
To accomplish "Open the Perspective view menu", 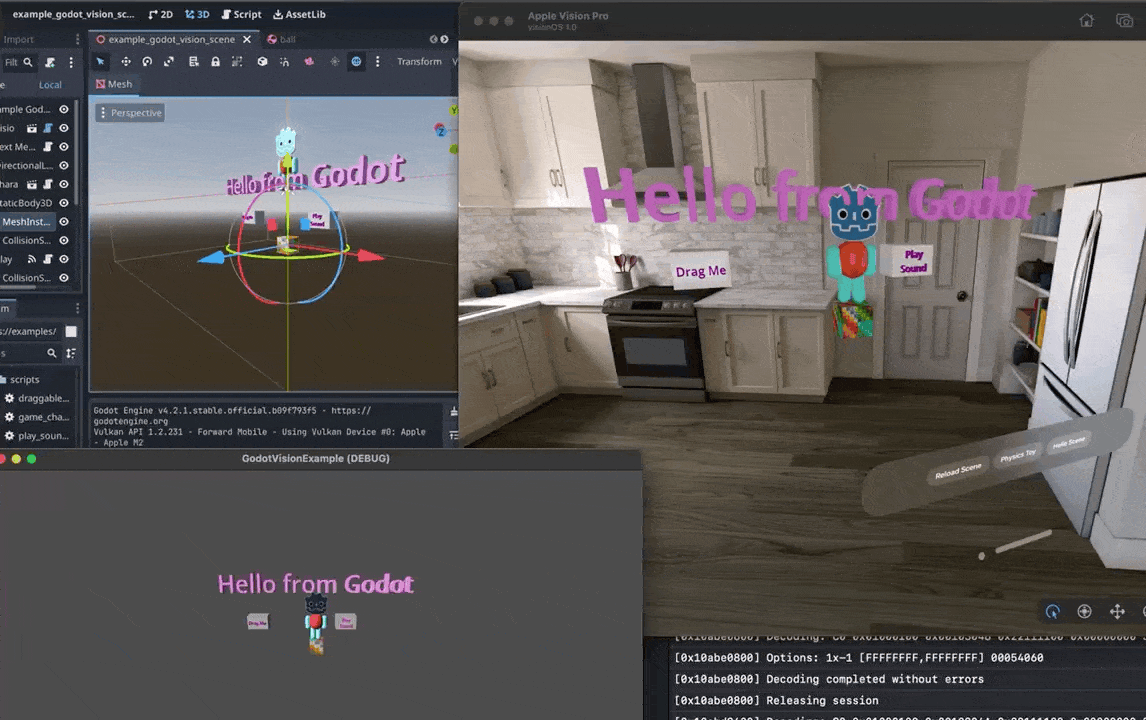I will tap(130, 113).
